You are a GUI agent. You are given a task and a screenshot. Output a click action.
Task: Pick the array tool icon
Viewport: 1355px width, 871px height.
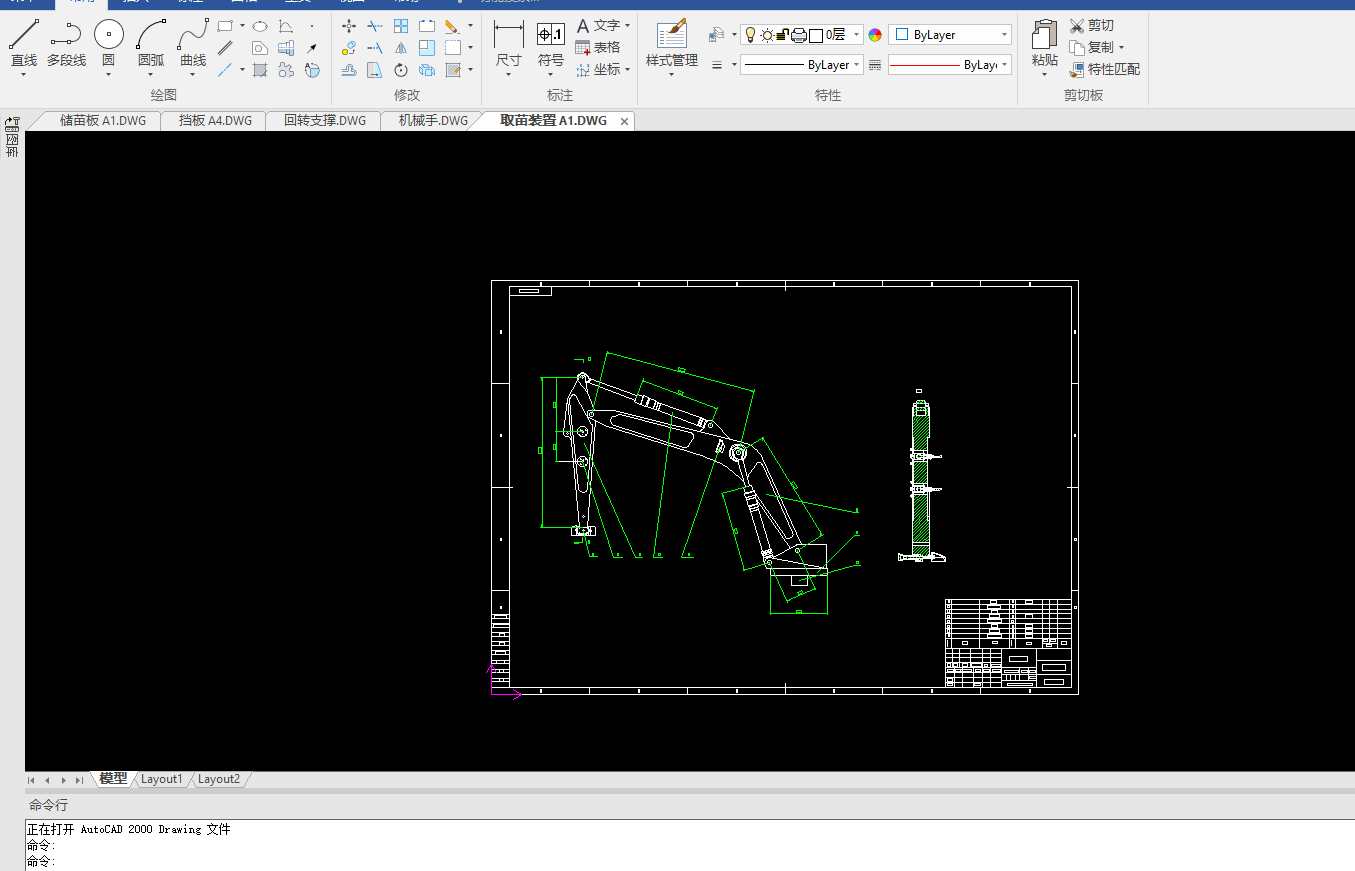[401, 26]
